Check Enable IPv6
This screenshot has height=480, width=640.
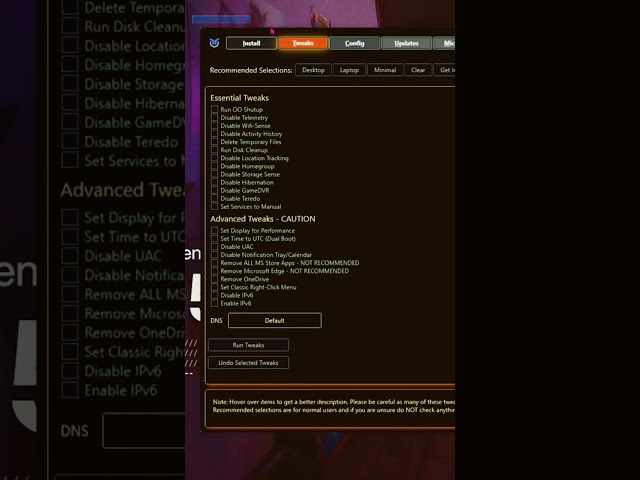(214, 303)
